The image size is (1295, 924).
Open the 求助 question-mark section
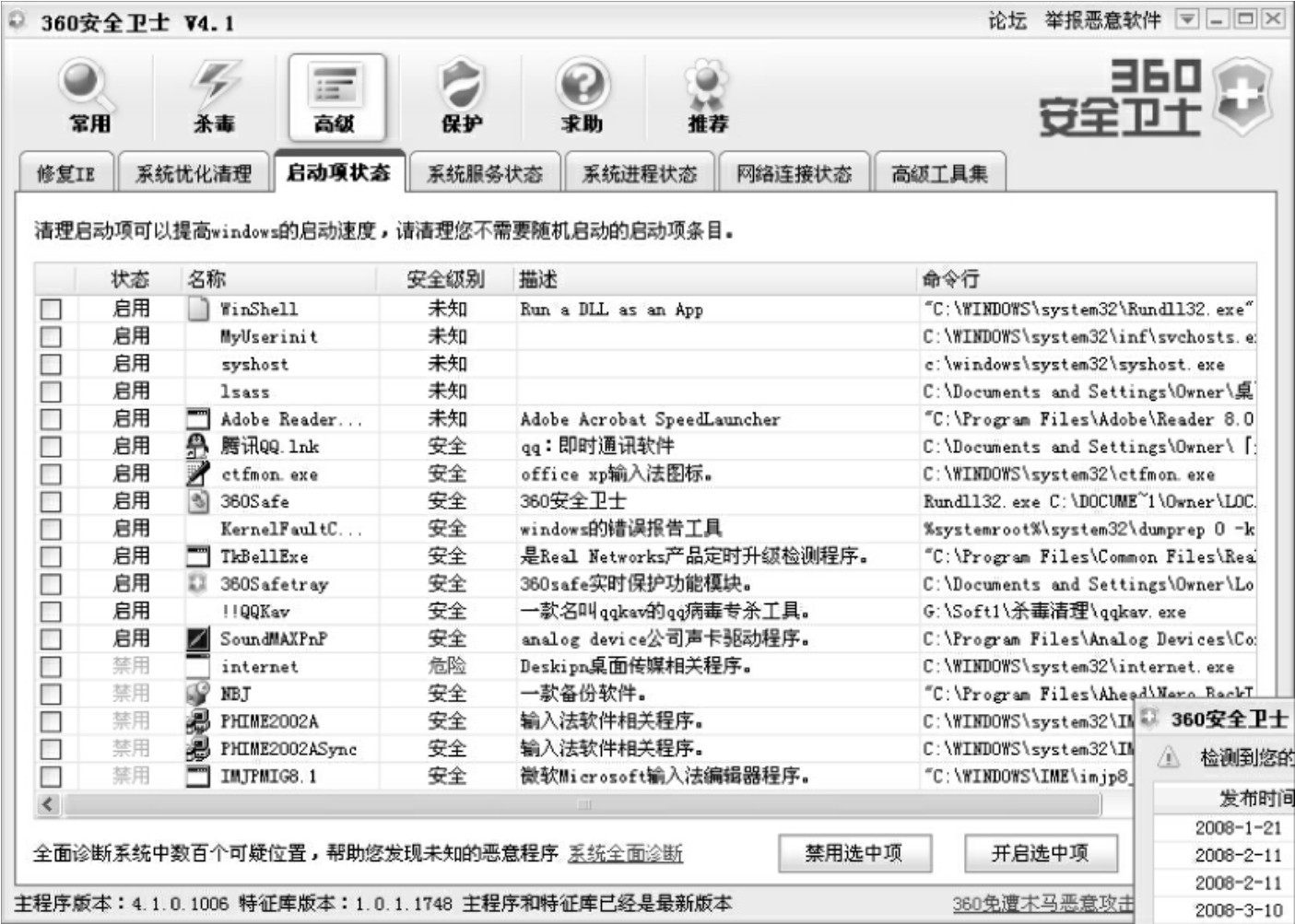click(583, 96)
